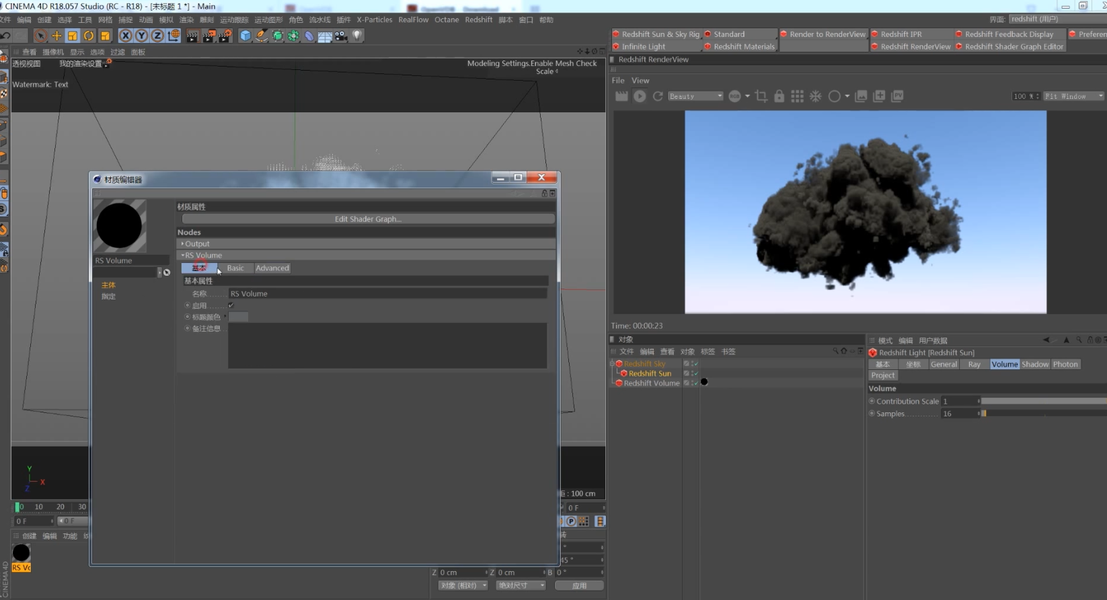Click the crop region icon in RenderView
The height and width of the screenshot is (600, 1107).
761,96
